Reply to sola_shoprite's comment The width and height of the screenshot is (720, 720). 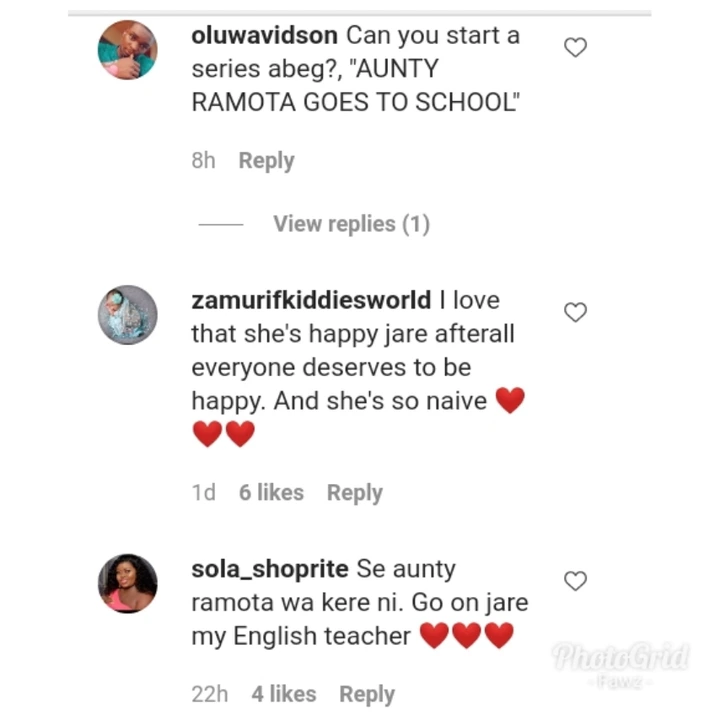(x=367, y=694)
